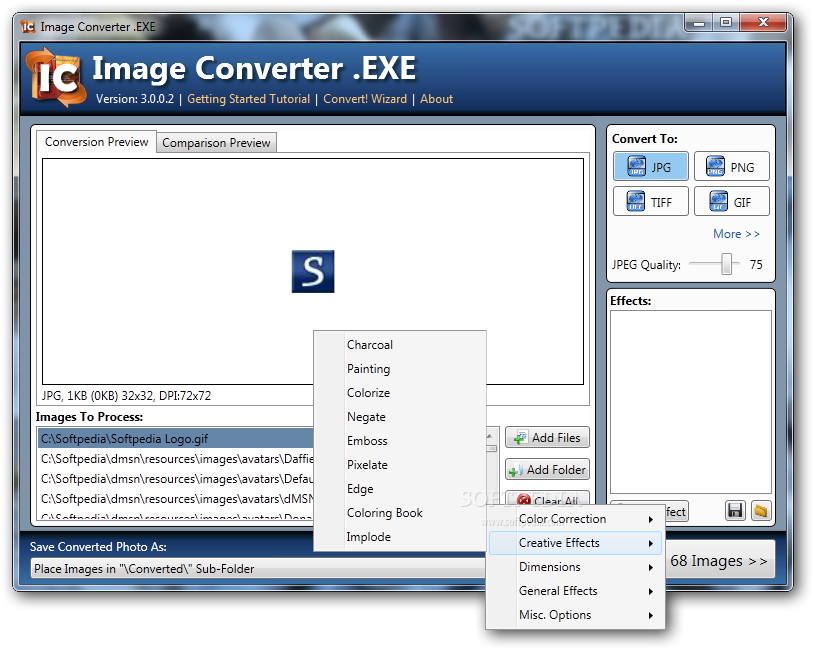Open the Convert! Wizard link

(365, 99)
